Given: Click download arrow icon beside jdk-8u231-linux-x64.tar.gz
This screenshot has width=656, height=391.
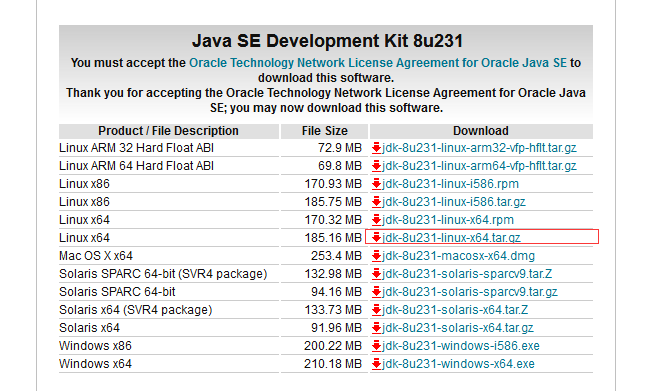Looking at the screenshot, I should [x=376, y=238].
